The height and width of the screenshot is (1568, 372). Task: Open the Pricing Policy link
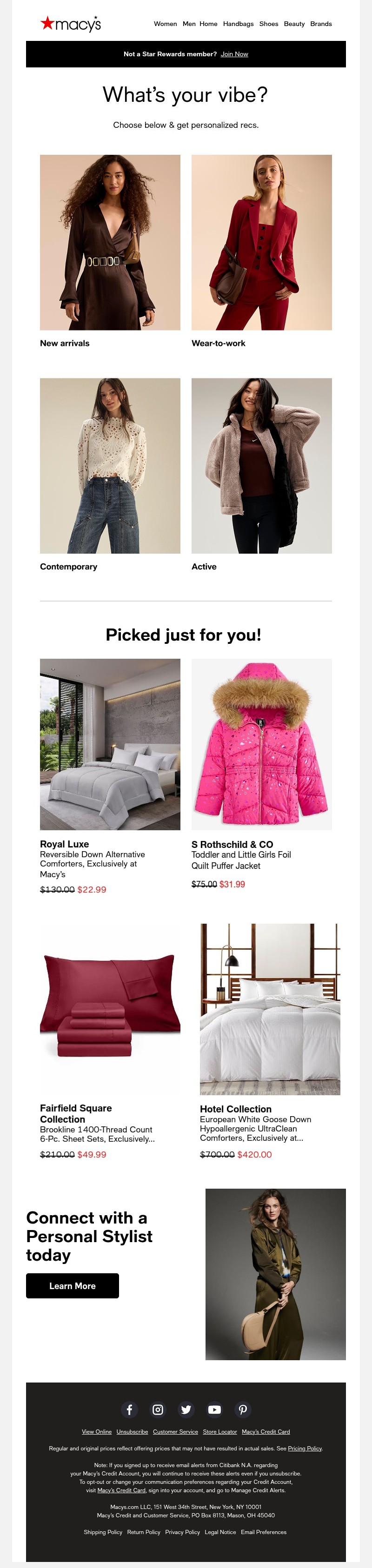[x=305, y=1448]
